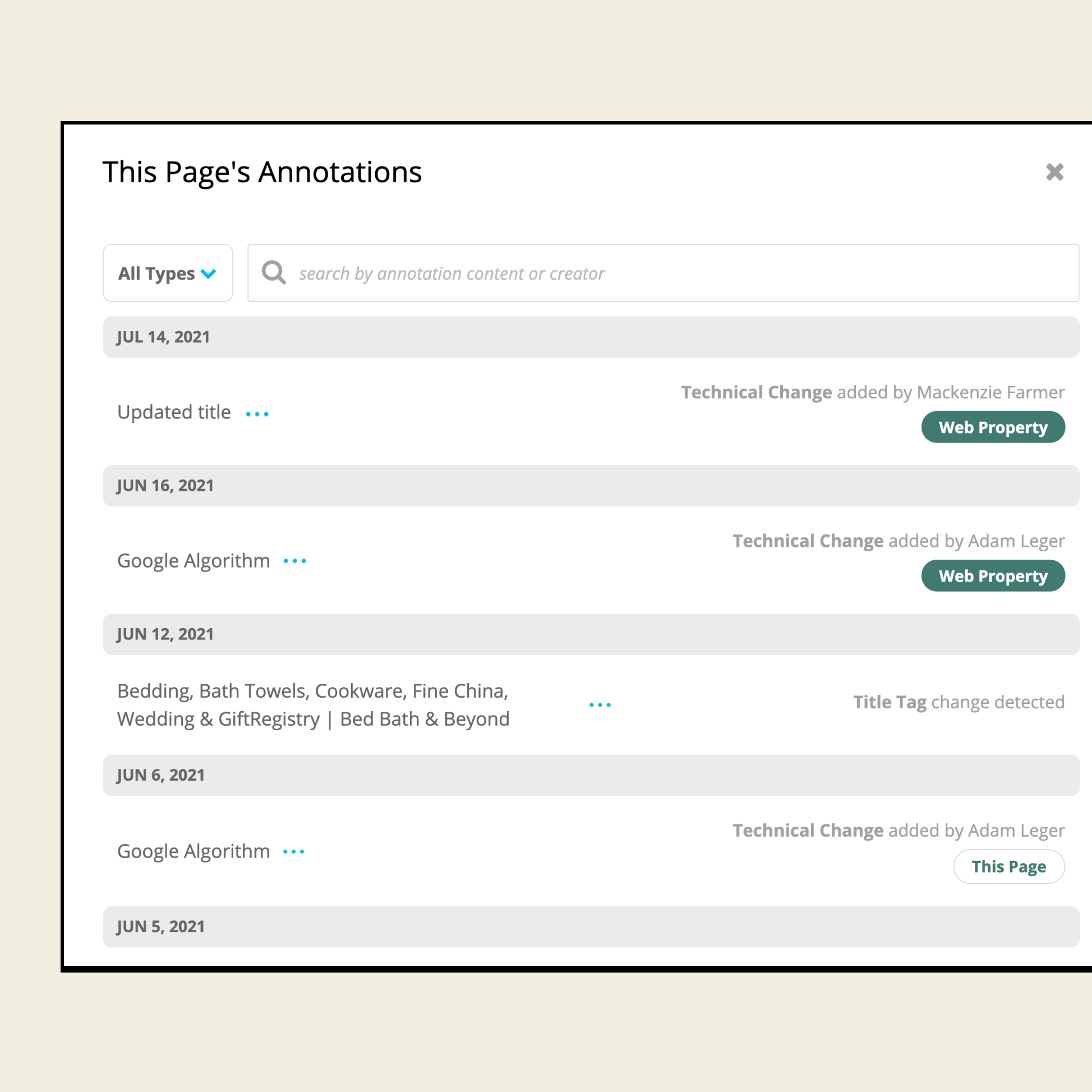Click the This Page badge
The image size is (1092, 1092).
pyautogui.click(x=1008, y=867)
